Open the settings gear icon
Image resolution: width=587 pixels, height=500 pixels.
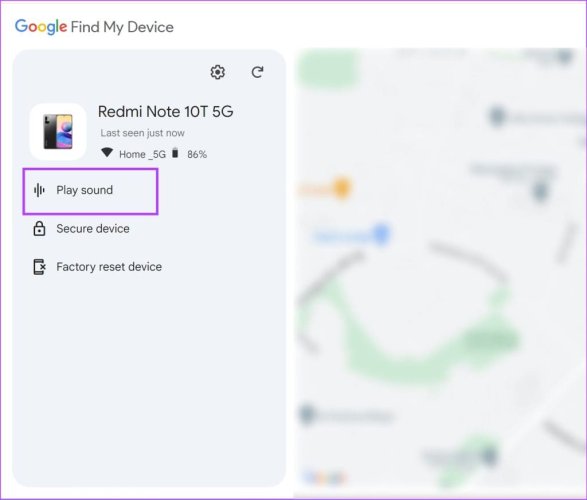click(x=218, y=72)
